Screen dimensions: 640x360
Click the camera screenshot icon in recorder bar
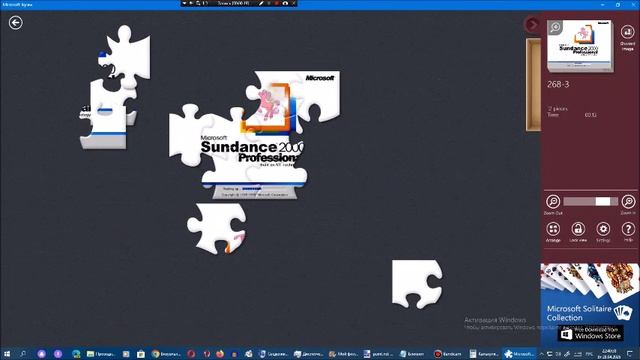[285, 3]
